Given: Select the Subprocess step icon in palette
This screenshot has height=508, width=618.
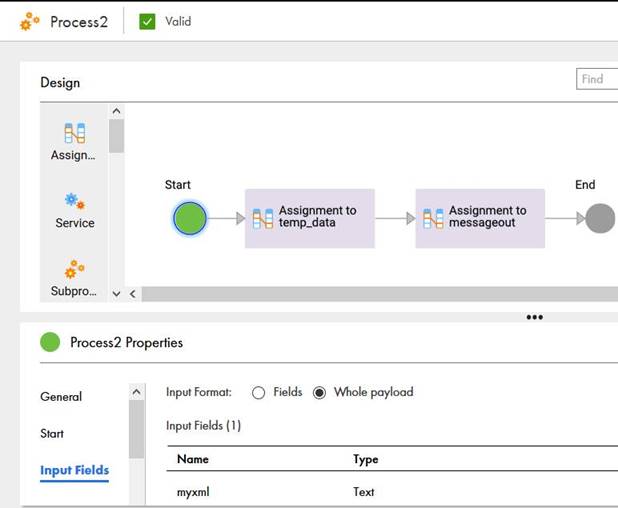Looking at the screenshot, I should tap(74, 269).
